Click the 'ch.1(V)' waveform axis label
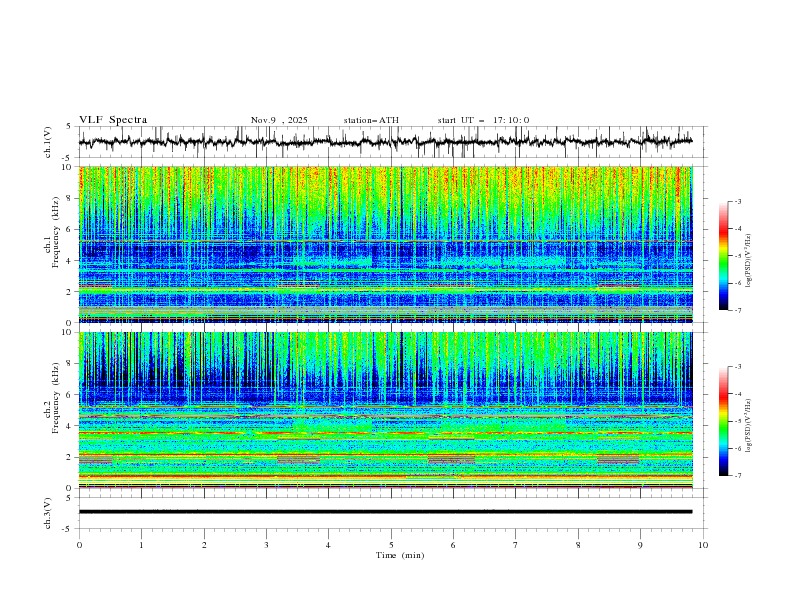Screen dimensions: 792x612 [x=48, y=142]
